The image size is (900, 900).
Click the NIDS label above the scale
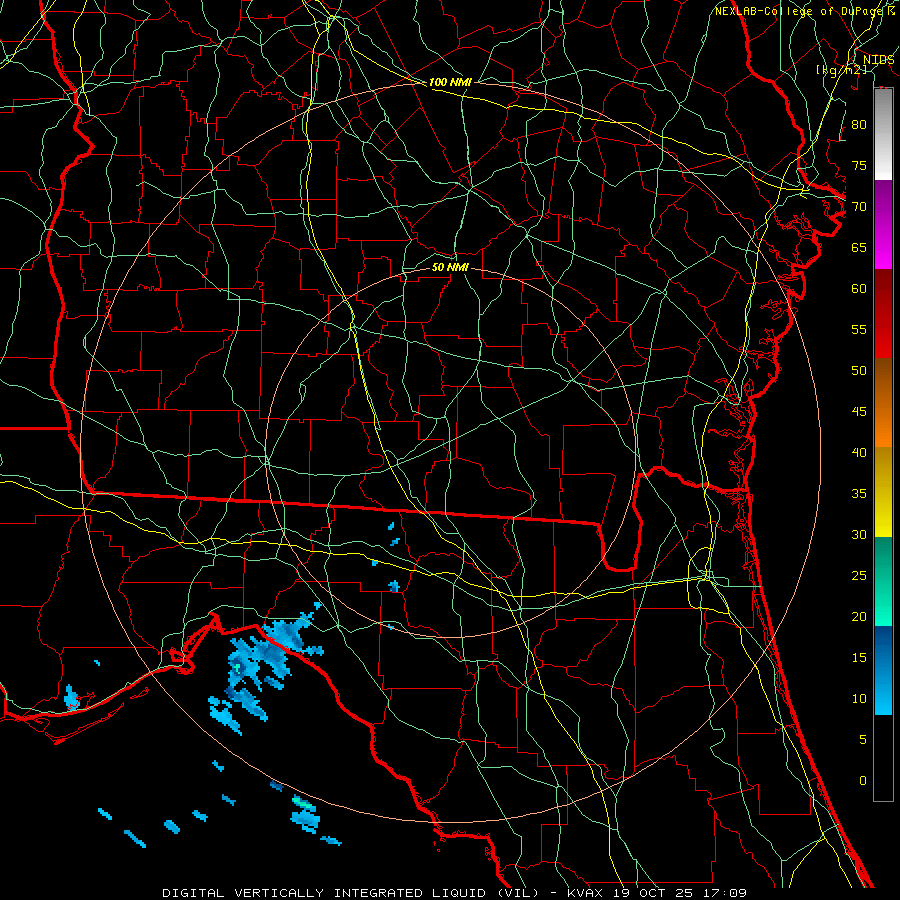pyautogui.click(x=878, y=60)
